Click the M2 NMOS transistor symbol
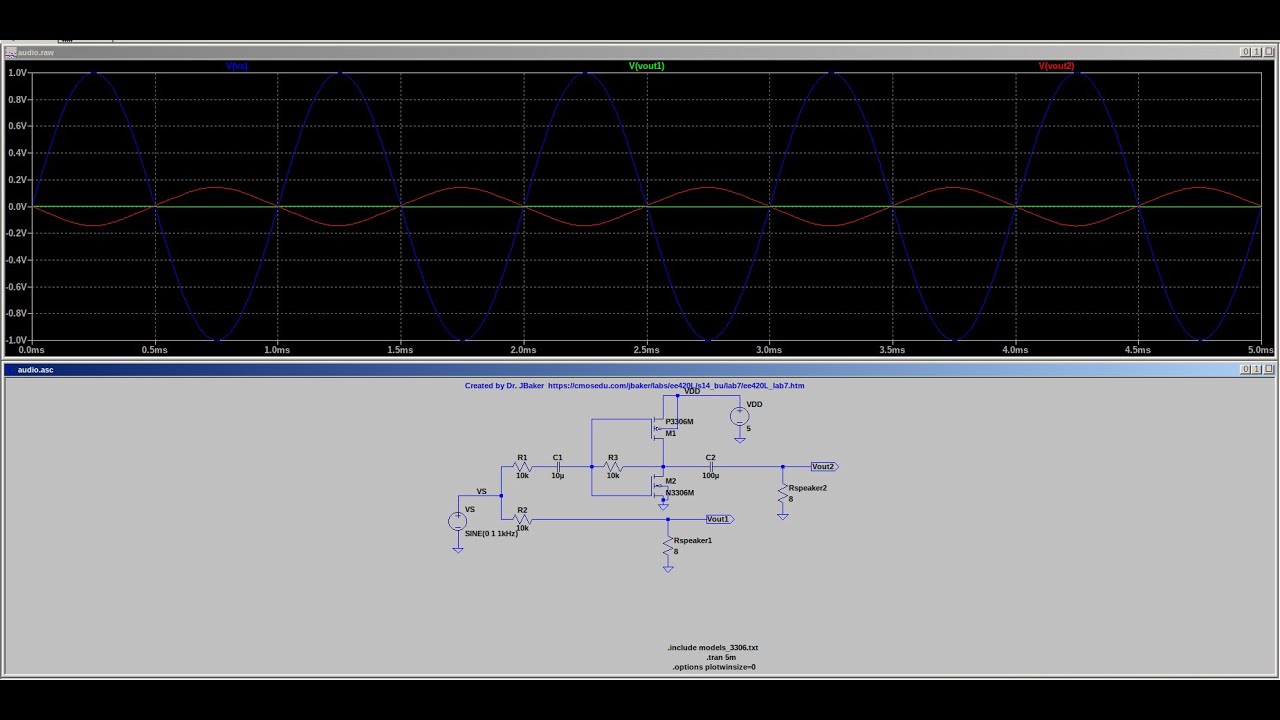This screenshot has width=1280, height=720. pos(658,486)
